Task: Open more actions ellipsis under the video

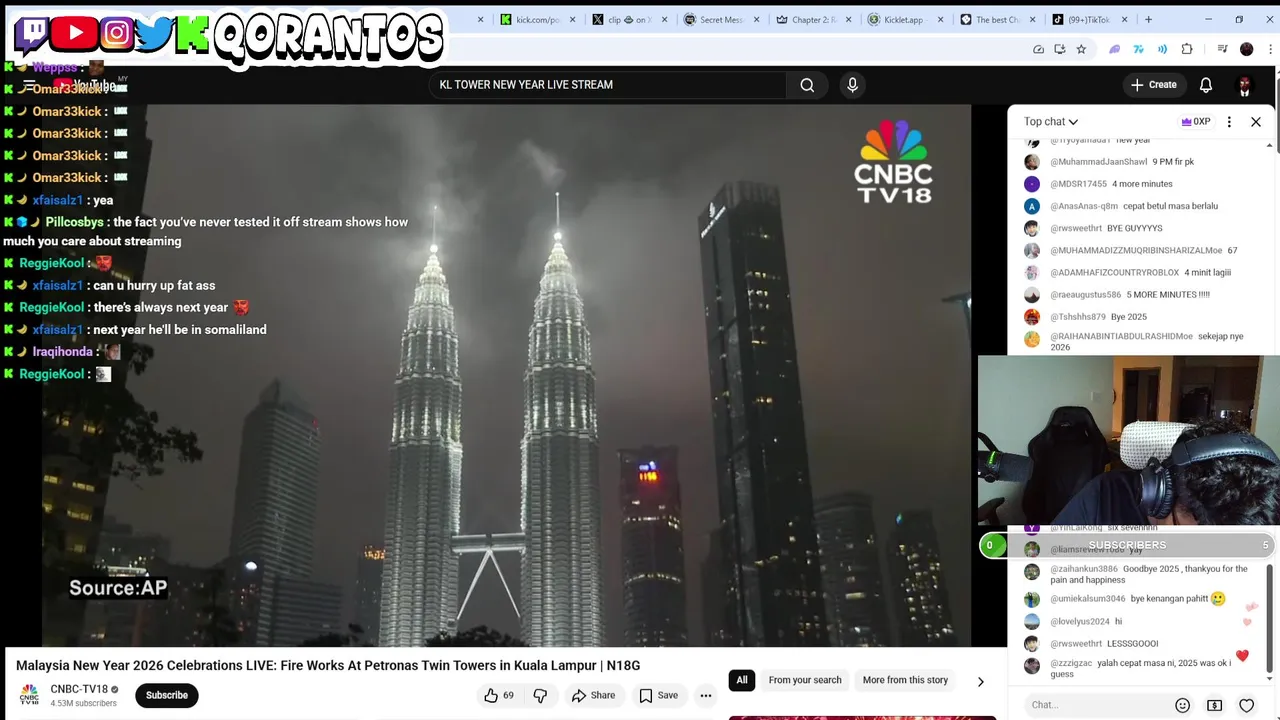Action: [x=705, y=695]
